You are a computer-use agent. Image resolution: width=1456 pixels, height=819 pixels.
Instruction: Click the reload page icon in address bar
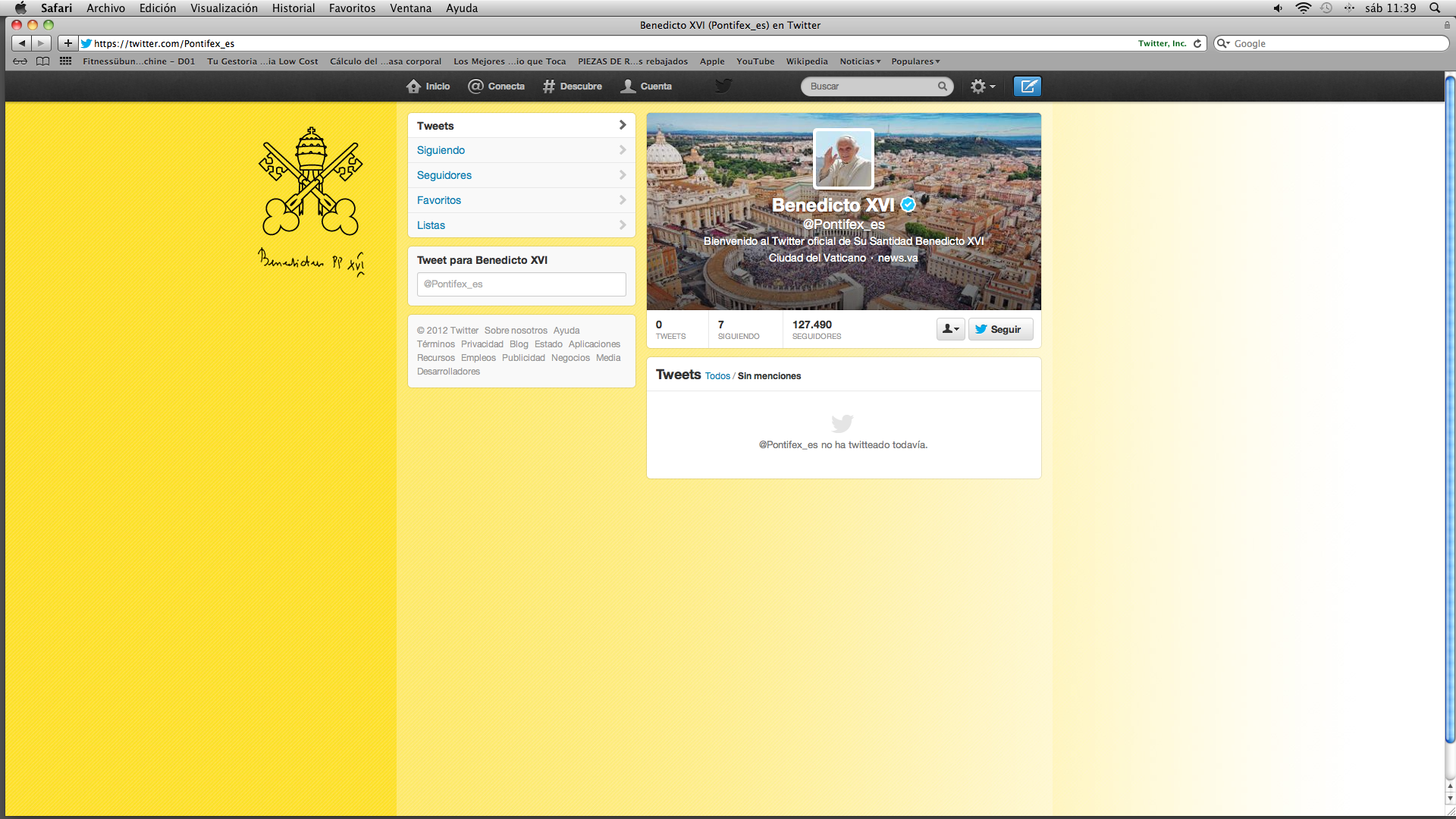click(1197, 43)
